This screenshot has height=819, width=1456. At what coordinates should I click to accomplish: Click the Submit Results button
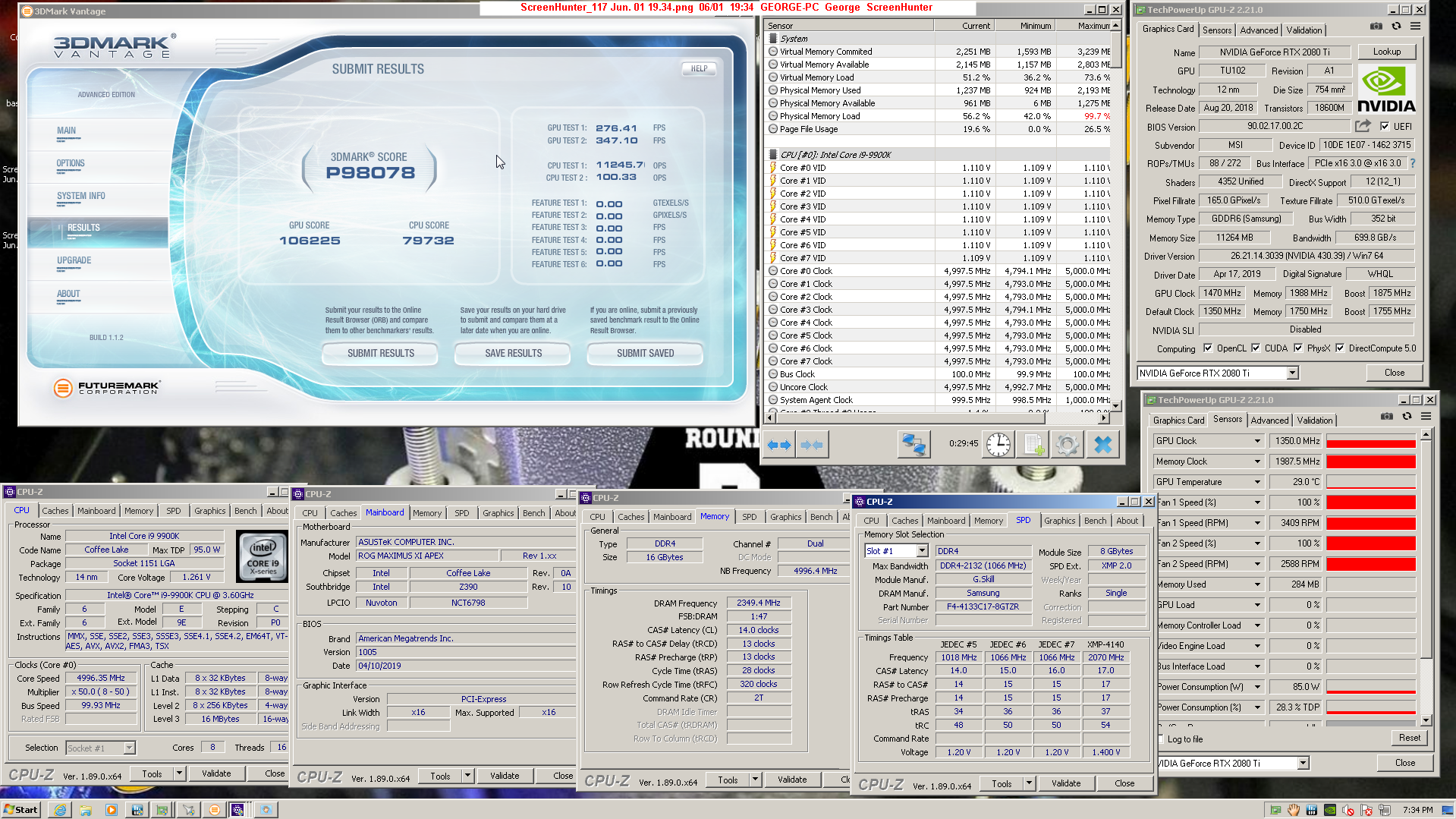point(381,354)
